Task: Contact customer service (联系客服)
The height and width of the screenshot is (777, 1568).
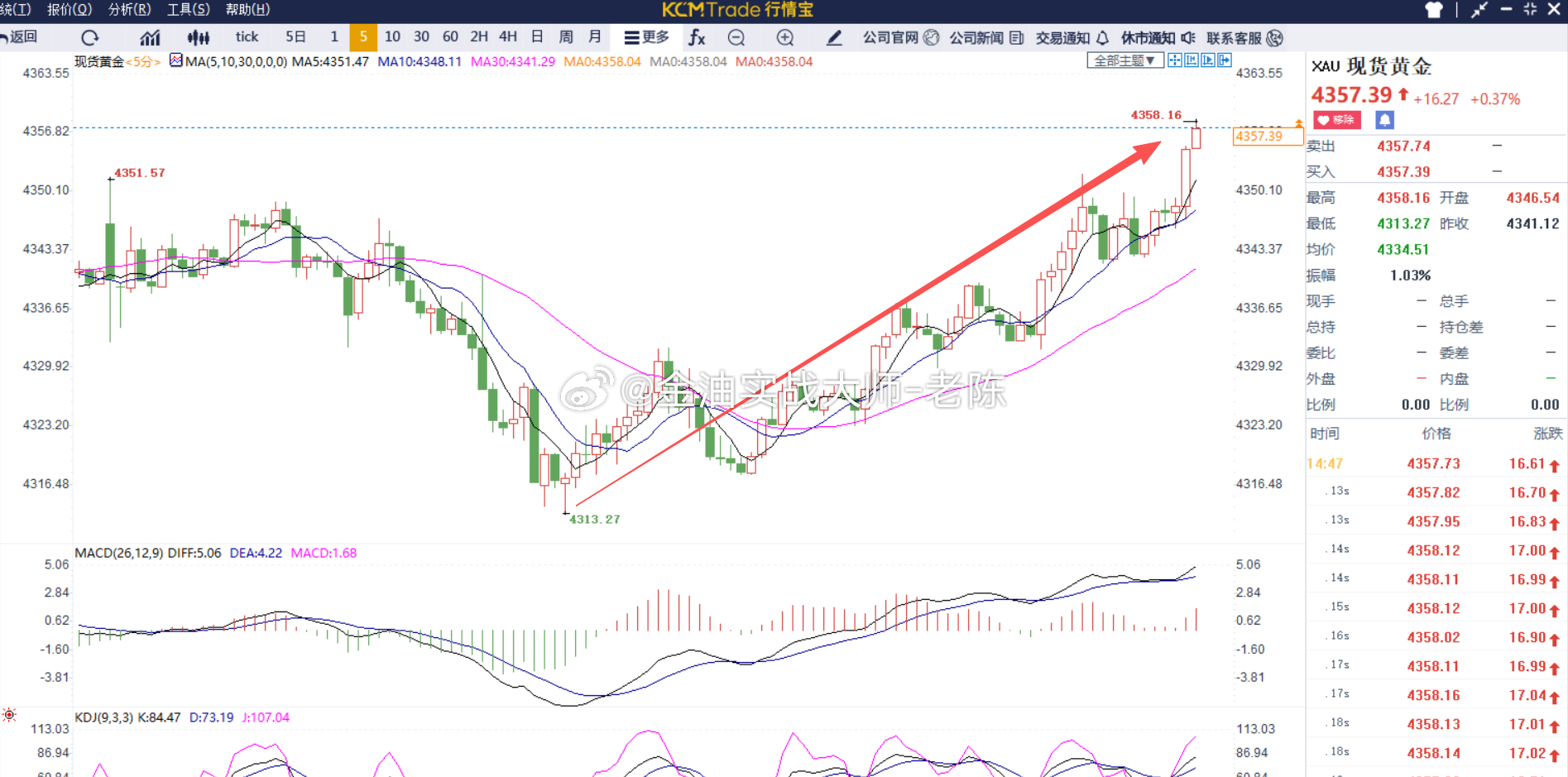Action: [x=1244, y=37]
